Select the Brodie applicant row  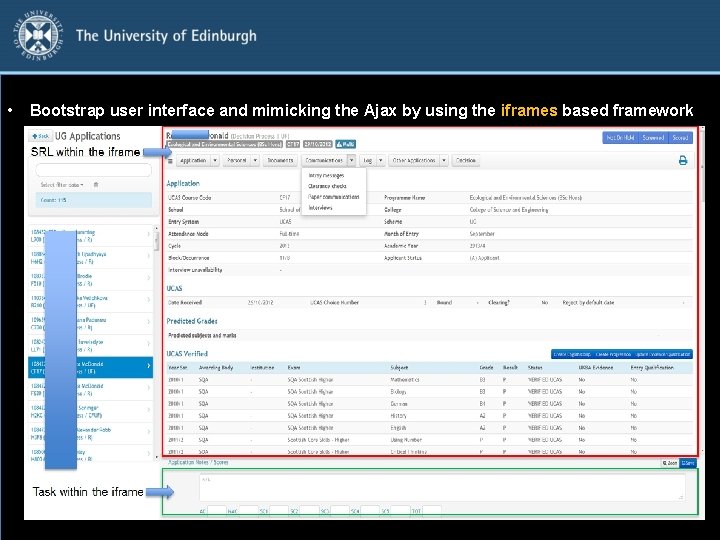90,280
